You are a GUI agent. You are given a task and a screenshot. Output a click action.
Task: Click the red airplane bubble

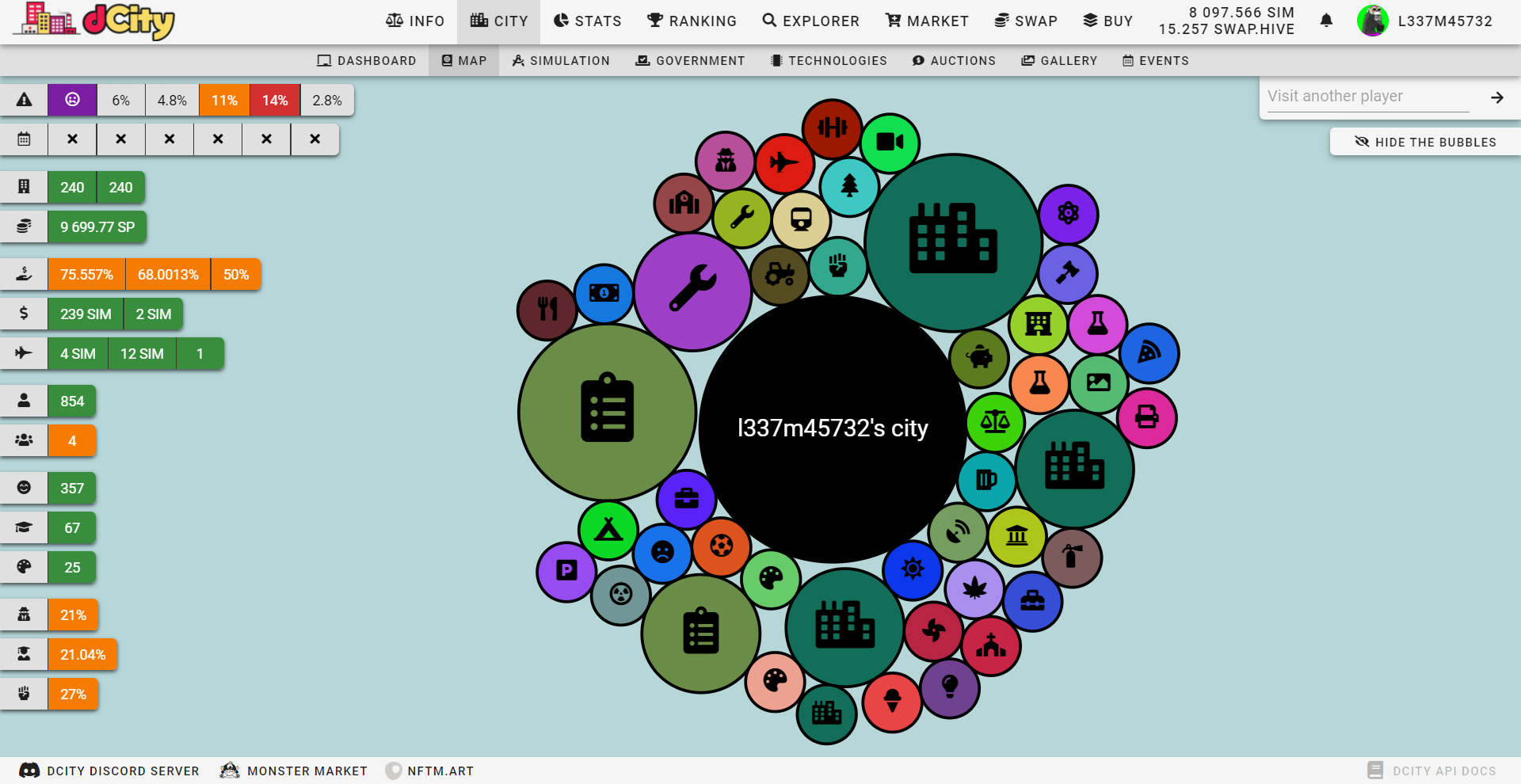(x=784, y=163)
